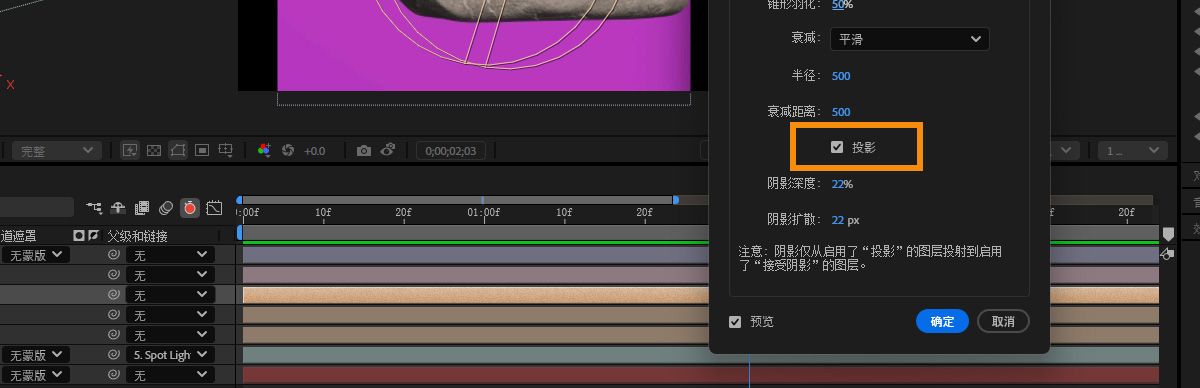The image size is (1200, 388).
Task: Click the 阴影深度 shadow darkness value 22%
Action: point(842,184)
